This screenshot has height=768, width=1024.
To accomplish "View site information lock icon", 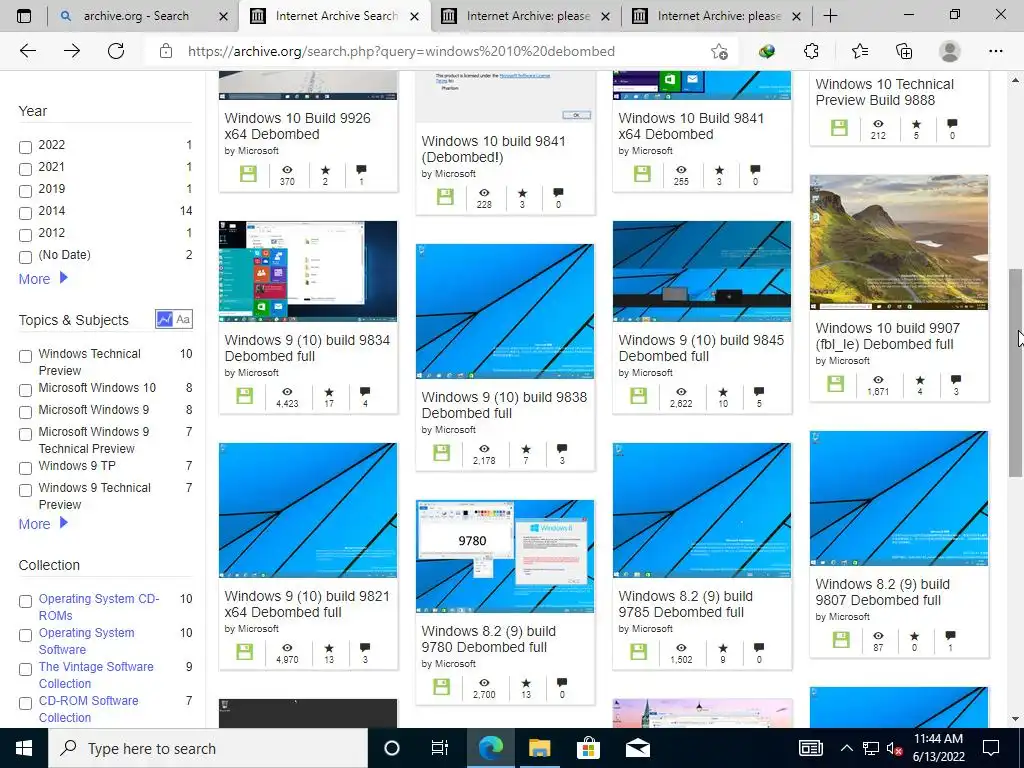I will click(x=166, y=51).
